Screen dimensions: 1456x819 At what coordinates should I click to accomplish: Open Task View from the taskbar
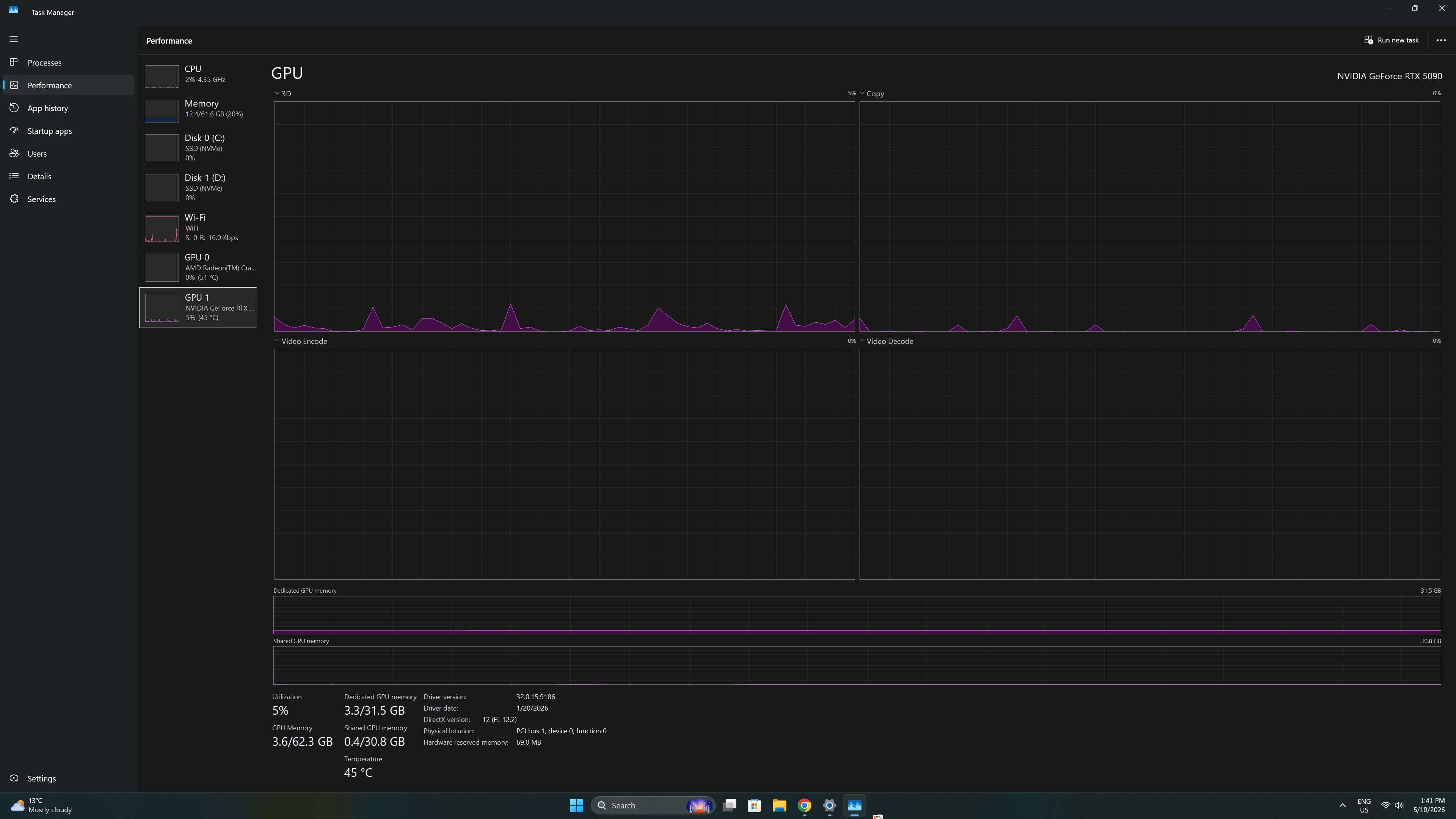pos(730,805)
